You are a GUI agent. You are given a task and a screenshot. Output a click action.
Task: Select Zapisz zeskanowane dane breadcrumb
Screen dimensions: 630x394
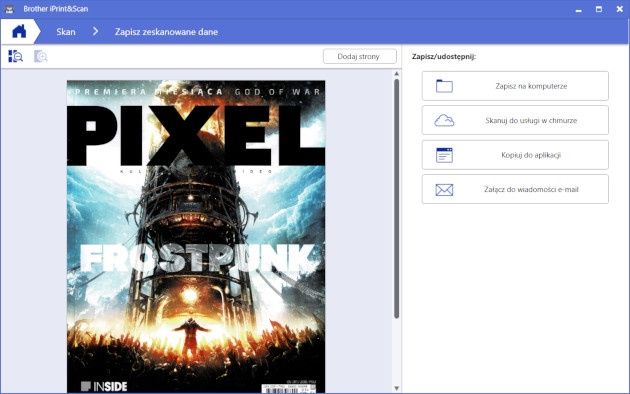(166, 32)
